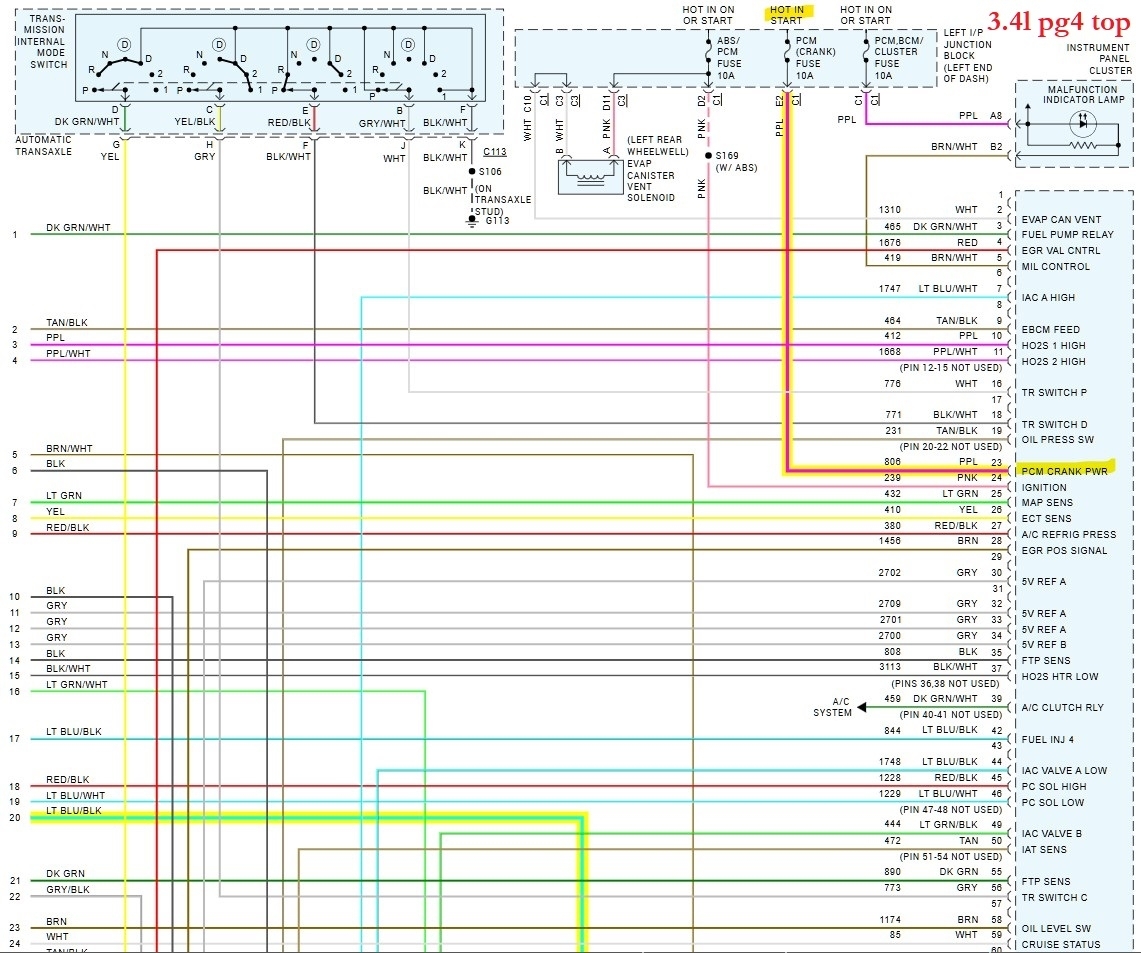The height and width of the screenshot is (953, 1141).
Task: Click the EVAP canister vent solenoid coil symbol
Action: 590,177
